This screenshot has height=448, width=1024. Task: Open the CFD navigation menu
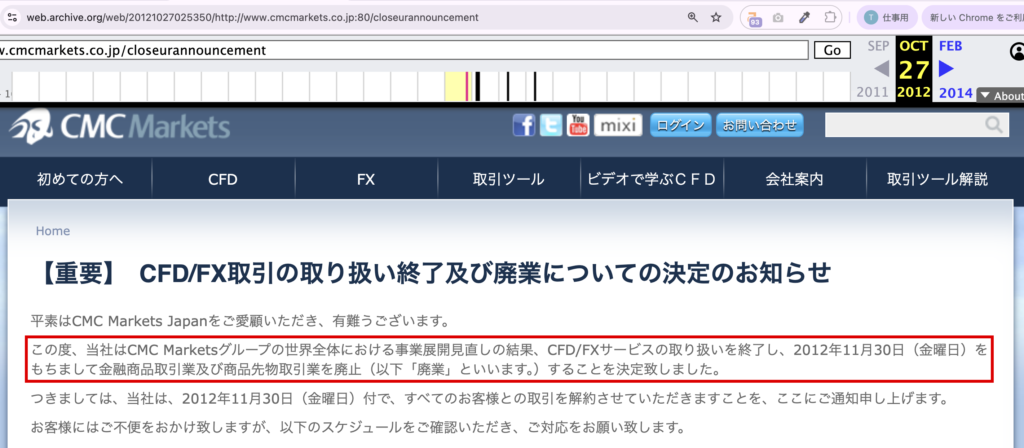(x=223, y=179)
